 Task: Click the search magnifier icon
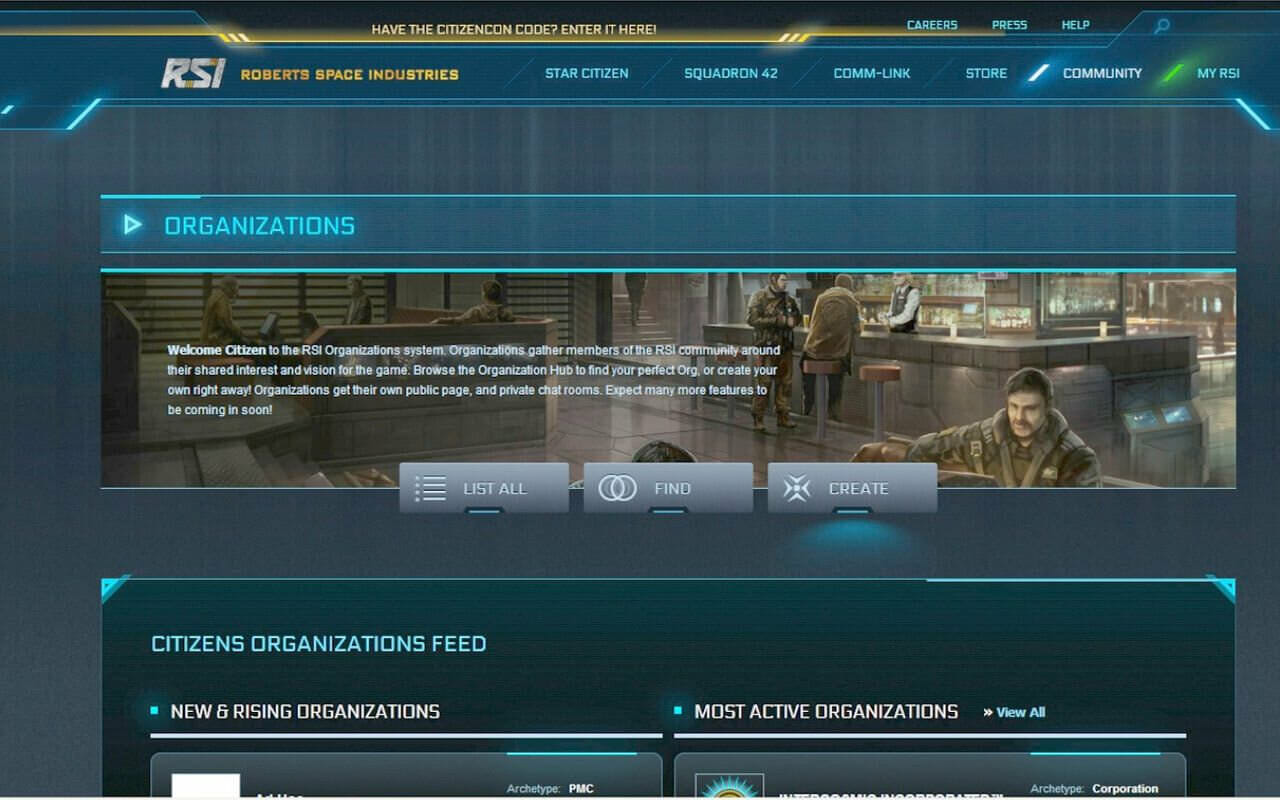[1161, 27]
